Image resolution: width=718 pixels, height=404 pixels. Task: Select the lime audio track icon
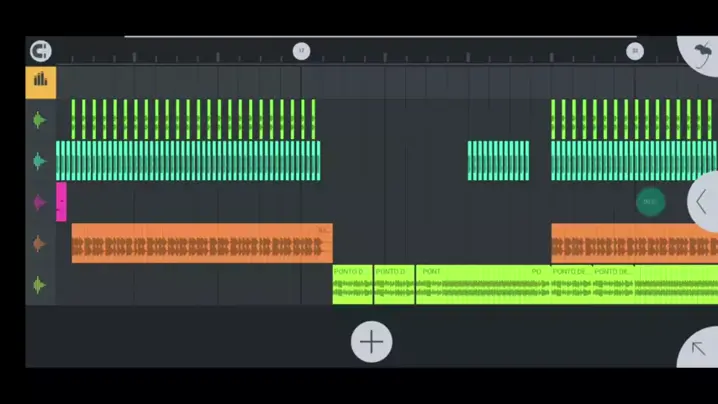click(x=40, y=285)
